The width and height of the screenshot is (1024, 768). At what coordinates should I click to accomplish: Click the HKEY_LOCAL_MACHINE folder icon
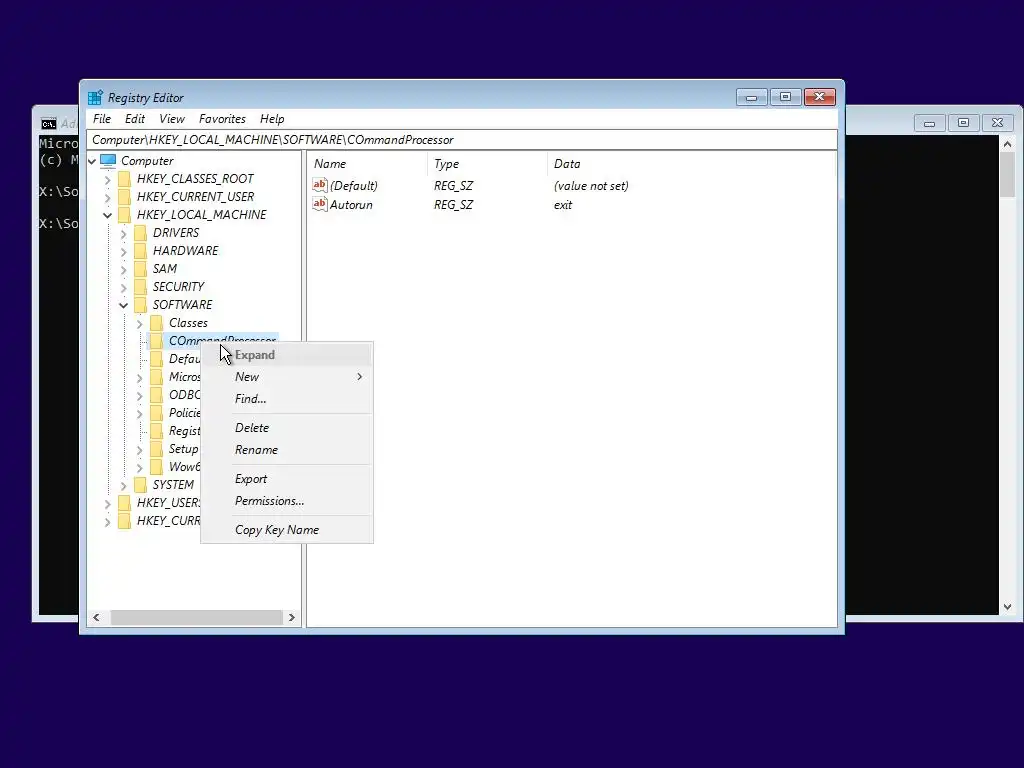click(124, 215)
